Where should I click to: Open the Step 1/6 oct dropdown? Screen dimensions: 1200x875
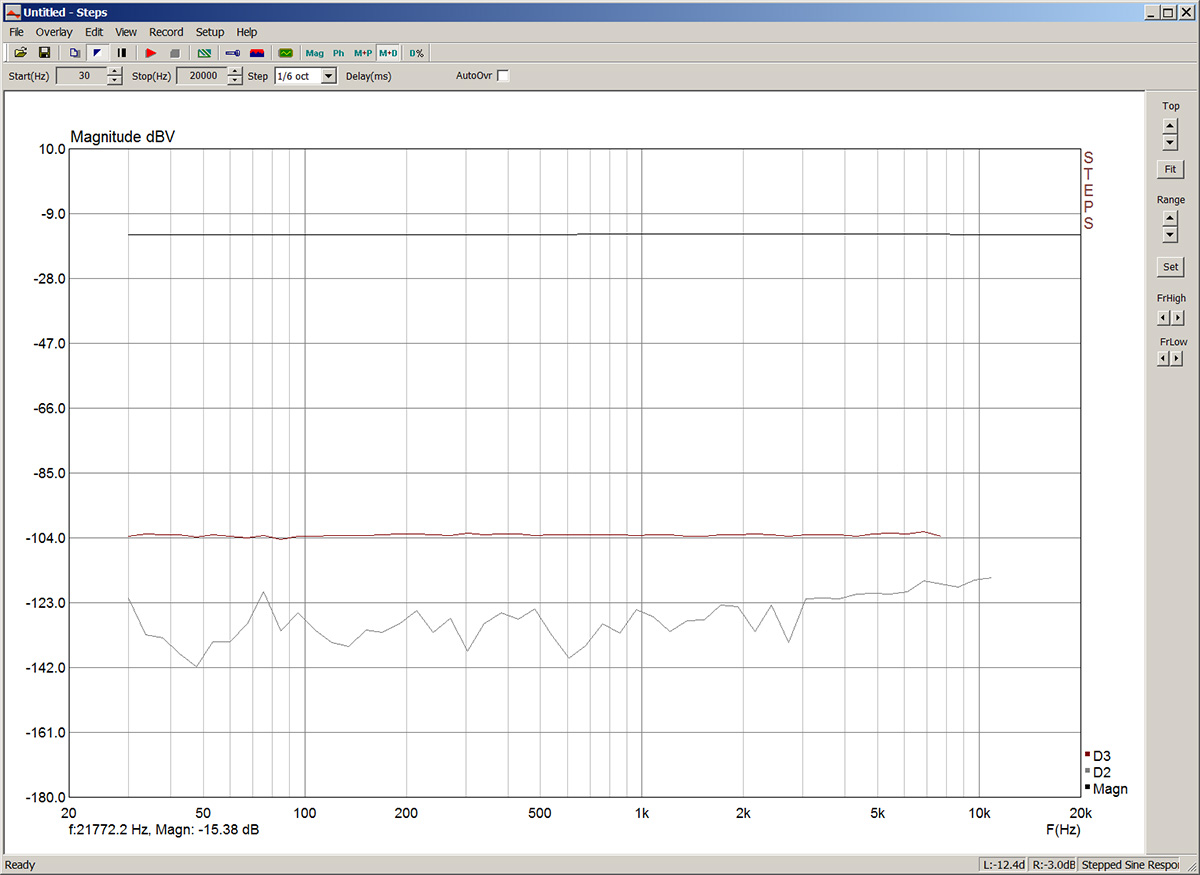(329, 76)
